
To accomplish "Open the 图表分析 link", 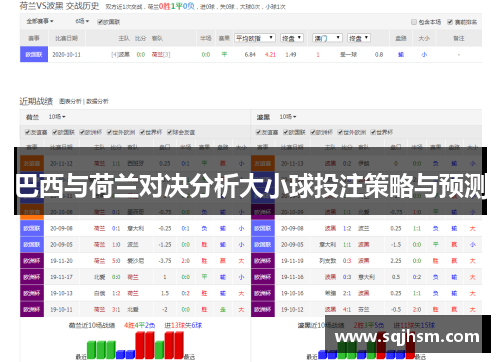I will 70,101.
